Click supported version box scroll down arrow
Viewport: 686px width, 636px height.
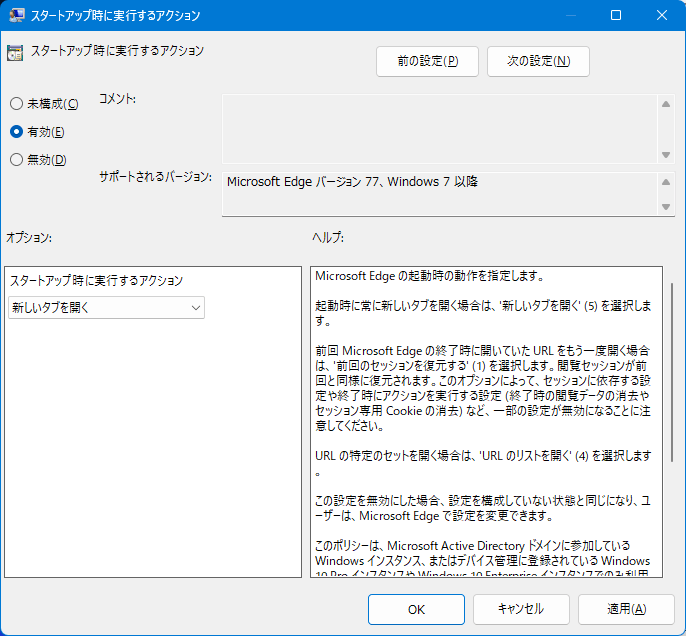point(666,206)
